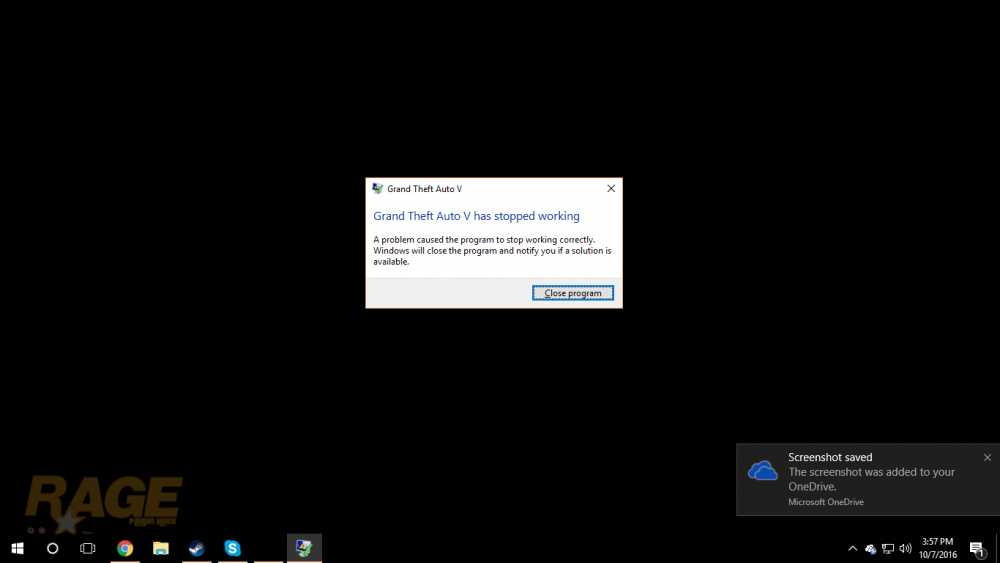Click the GTA V icon in dialog title bar
The image size is (1000, 563).
coord(378,189)
